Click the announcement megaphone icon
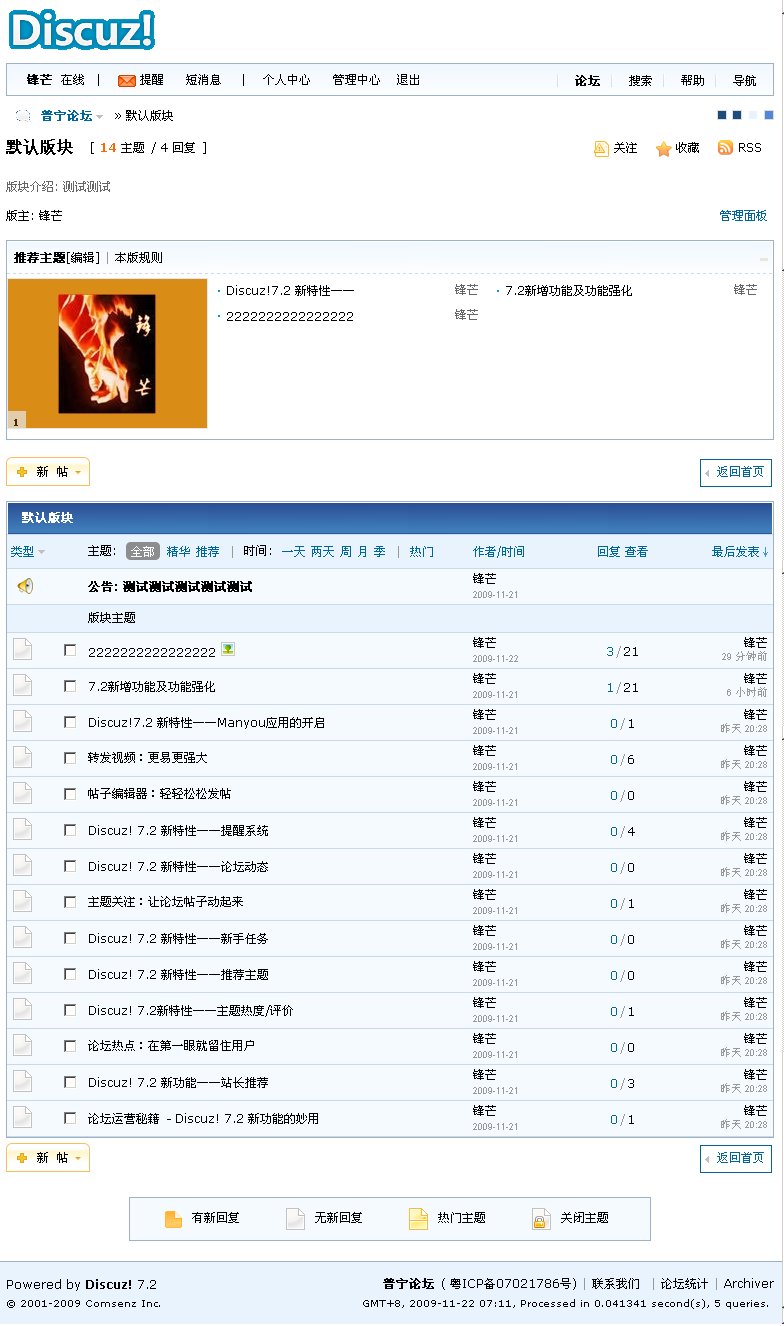 pos(24,586)
